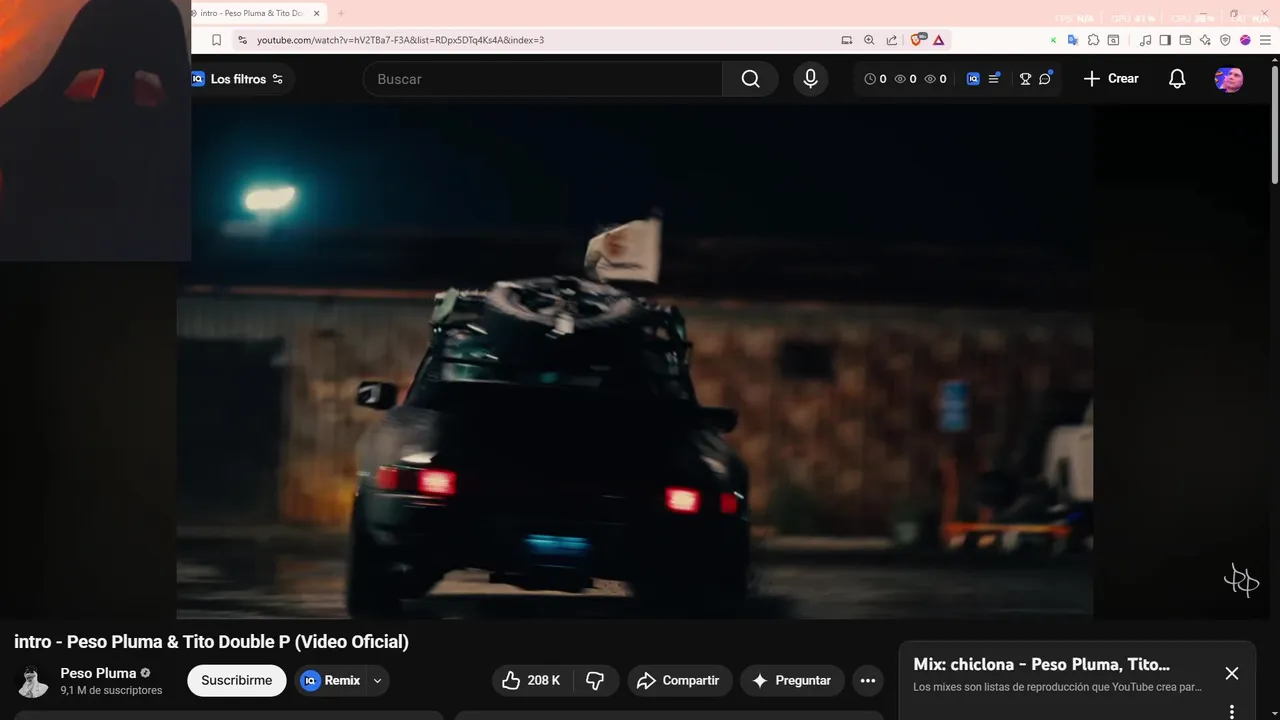Open the YouTube account avatar menu
The width and height of the screenshot is (1280, 720).
pos(1229,80)
